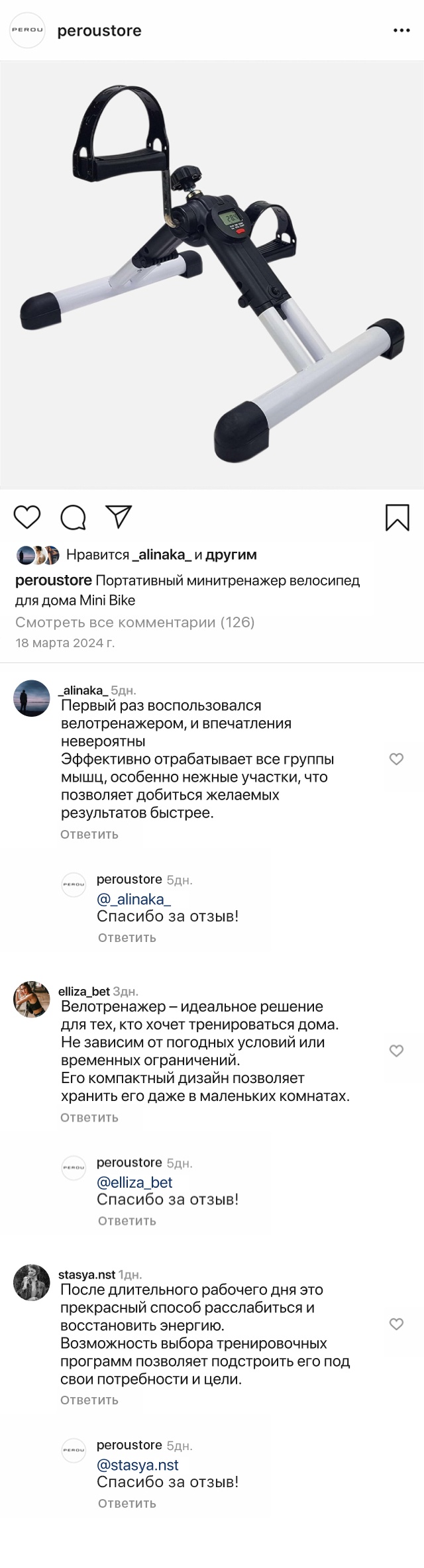Click the @elliza_bet mention link

(x=134, y=1182)
